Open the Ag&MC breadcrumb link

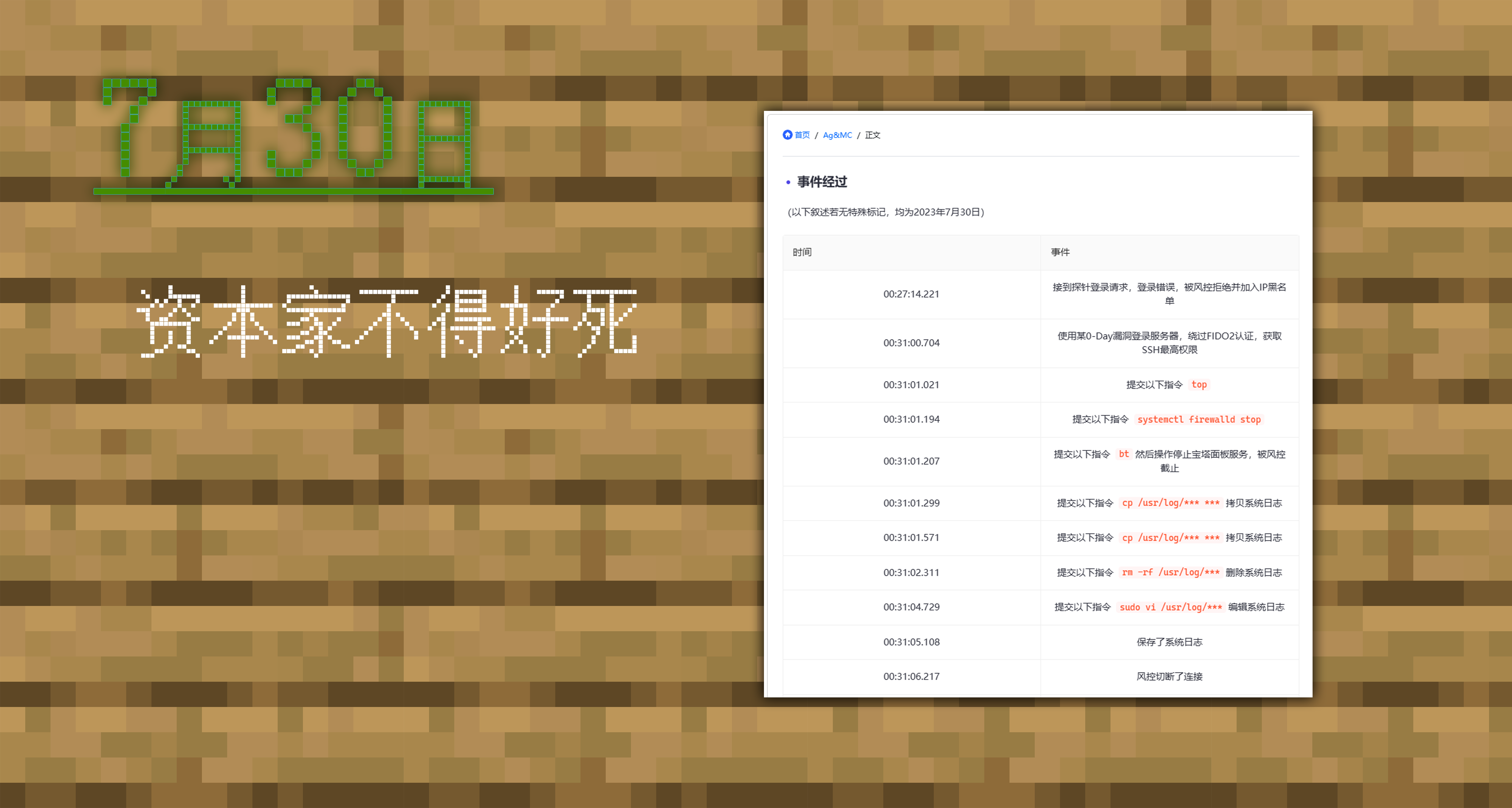pos(837,135)
